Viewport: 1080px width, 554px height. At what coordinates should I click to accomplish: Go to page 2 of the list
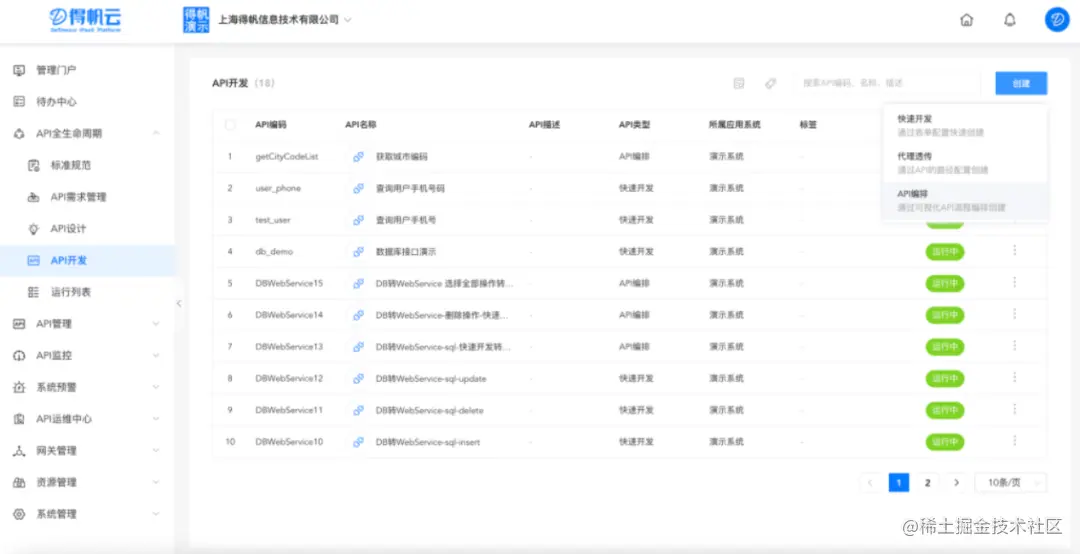tap(927, 482)
